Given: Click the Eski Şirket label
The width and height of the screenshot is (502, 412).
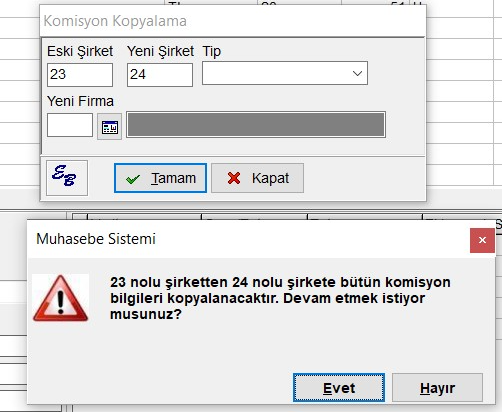Looking at the screenshot, I should tap(80, 51).
